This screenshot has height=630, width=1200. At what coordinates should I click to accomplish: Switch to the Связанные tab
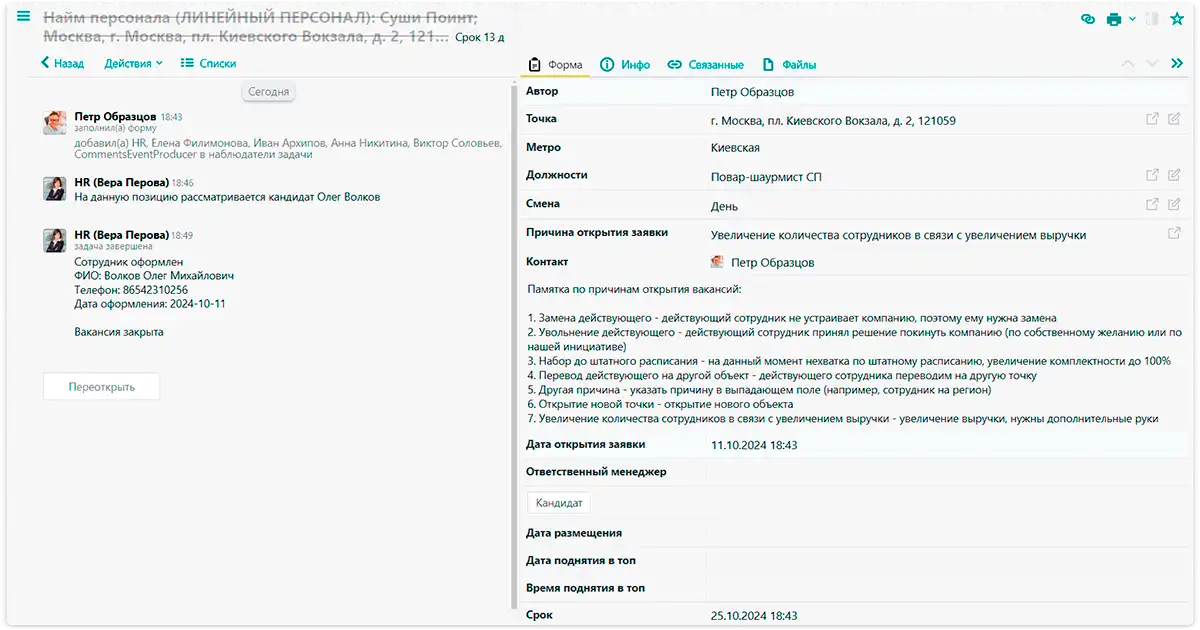pyautogui.click(x=706, y=65)
